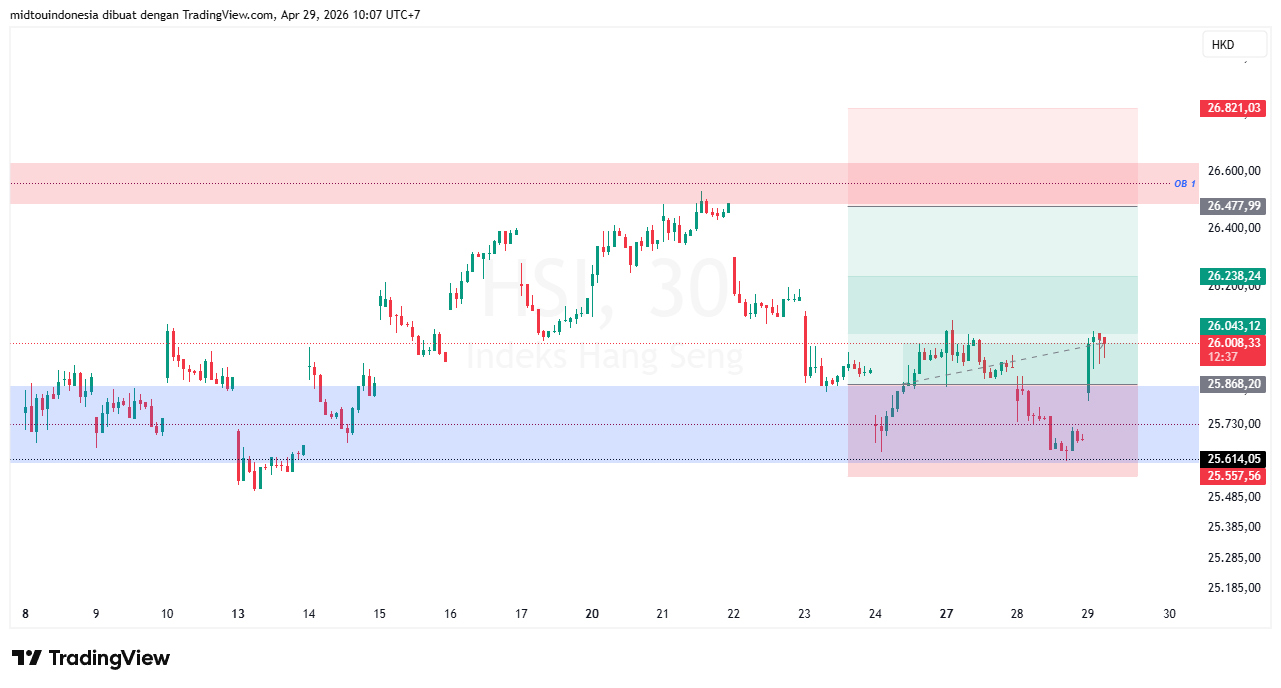Screen dimensions: 1281x688
Task: Click the current price label 26.008,33
Action: pos(1232,344)
